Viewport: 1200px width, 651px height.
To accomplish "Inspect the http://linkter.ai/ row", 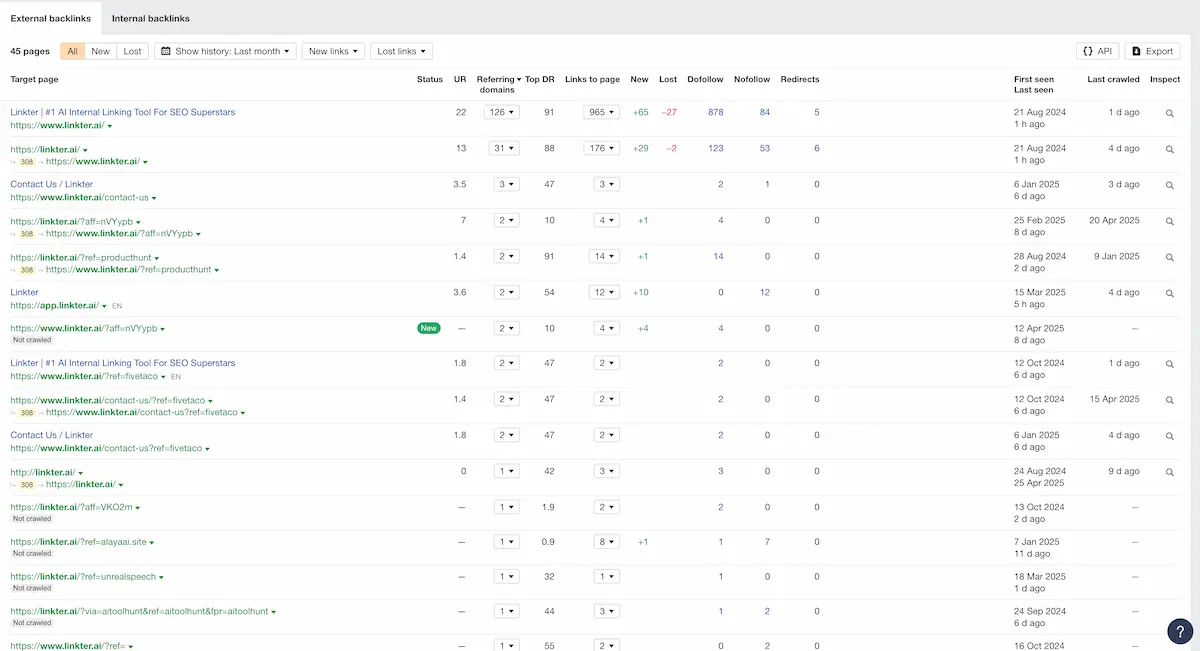I will pos(1169,472).
